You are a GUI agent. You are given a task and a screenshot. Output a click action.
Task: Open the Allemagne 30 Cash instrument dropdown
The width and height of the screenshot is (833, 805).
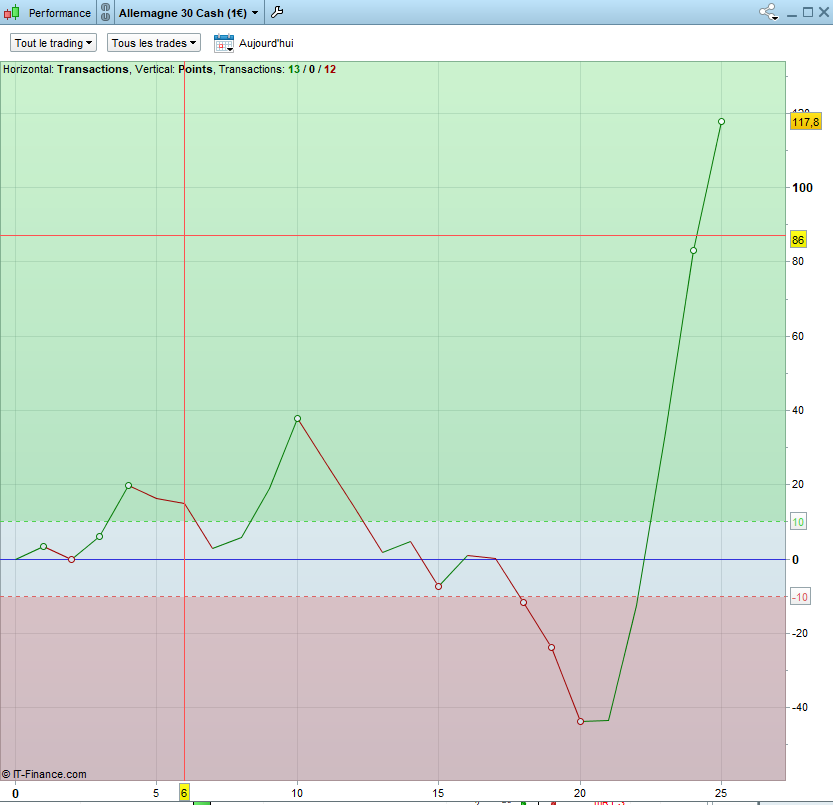point(188,13)
